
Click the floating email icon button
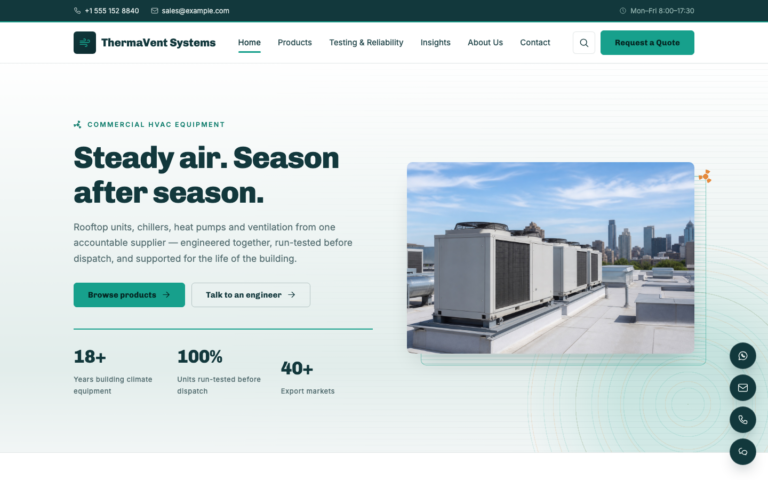743,387
